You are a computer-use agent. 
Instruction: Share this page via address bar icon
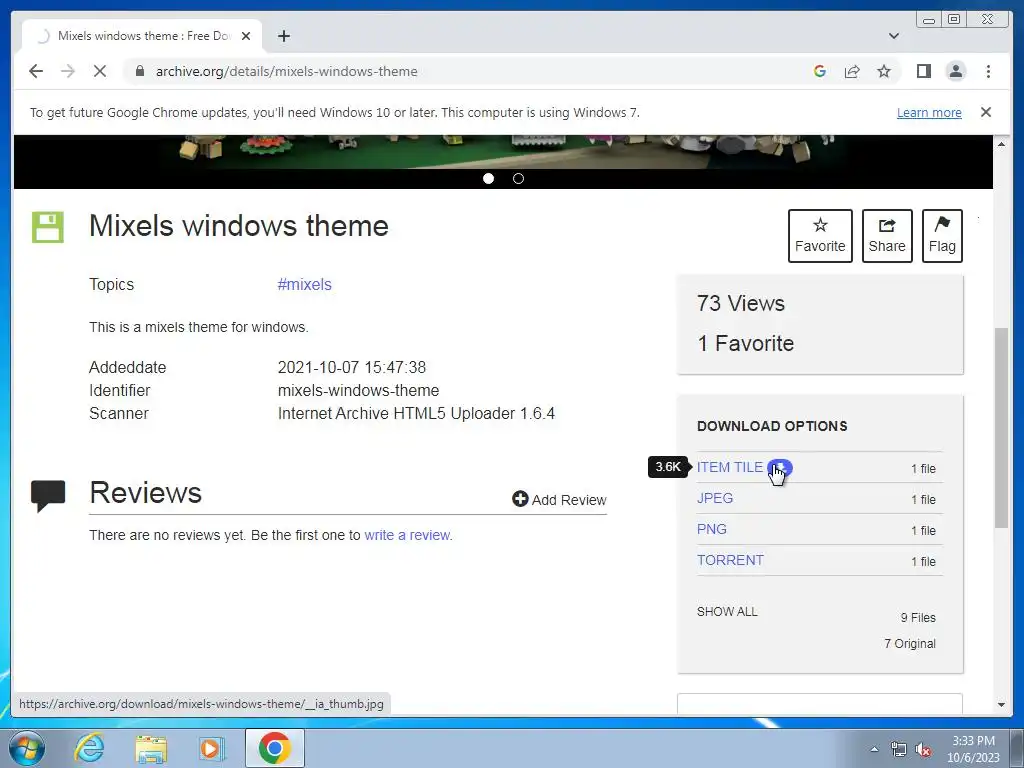[852, 71]
